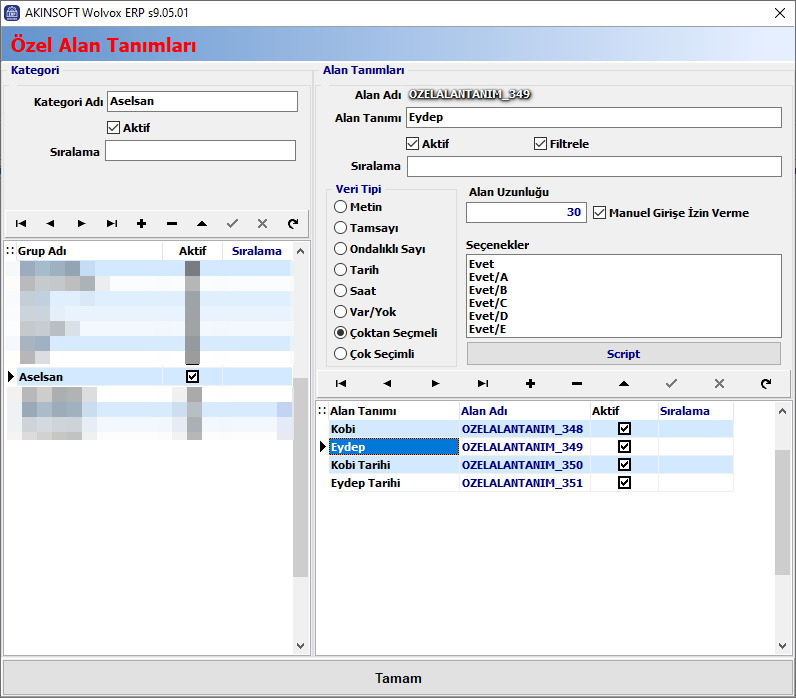The image size is (796, 698).
Task: Click the add record icon in Kategori navigator
Action: click(141, 224)
